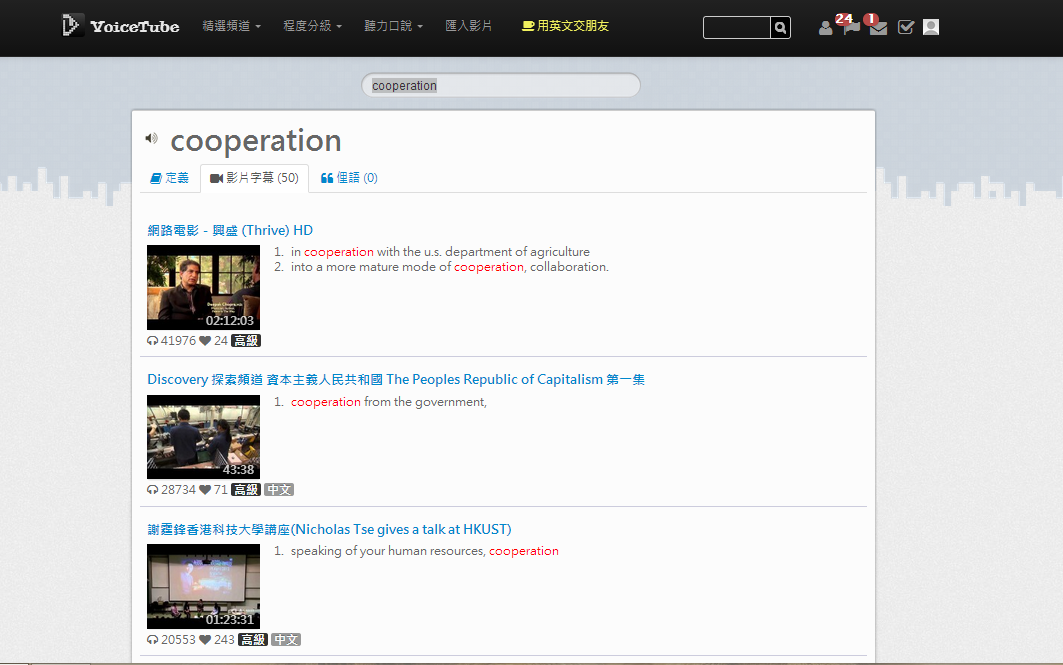
Task: Click the VoiceTube logo
Action: click(120, 26)
